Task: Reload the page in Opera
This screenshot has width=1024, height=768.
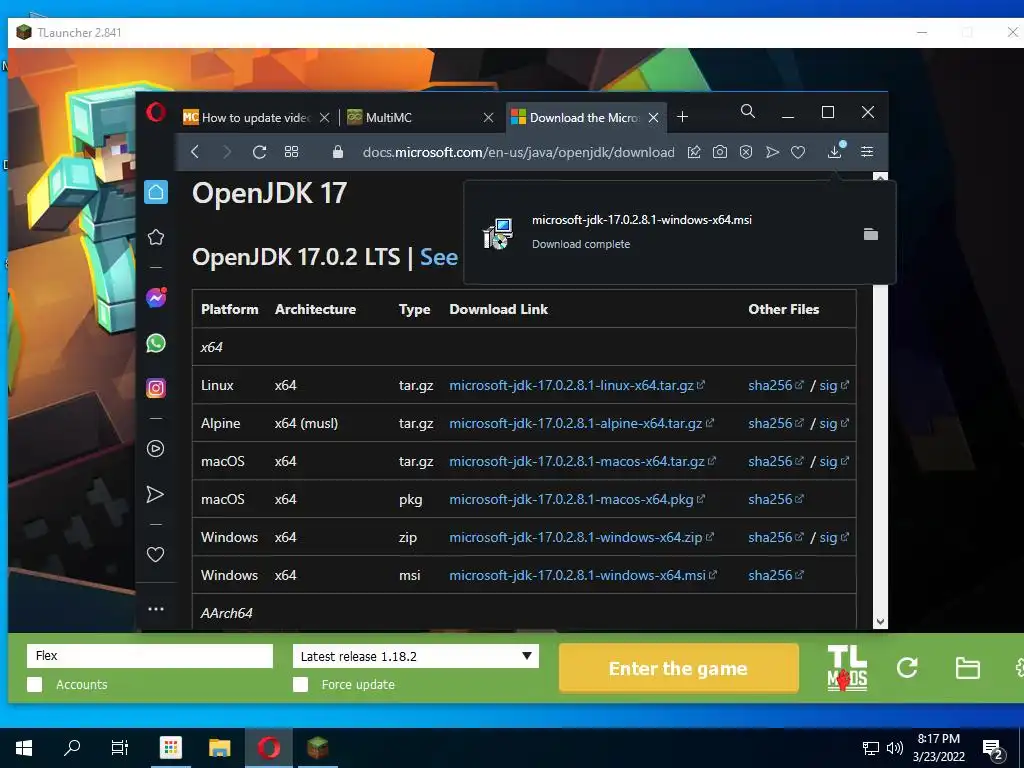Action: point(259,152)
